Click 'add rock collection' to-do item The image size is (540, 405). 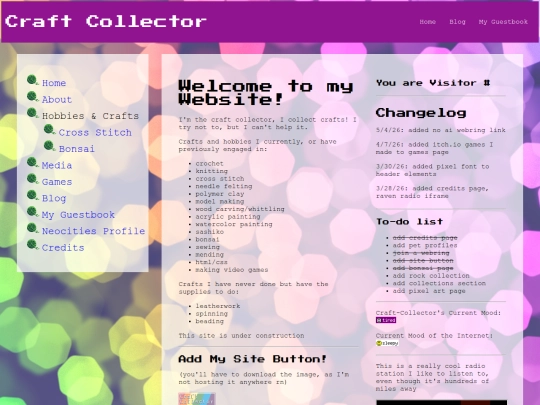[431, 276]
